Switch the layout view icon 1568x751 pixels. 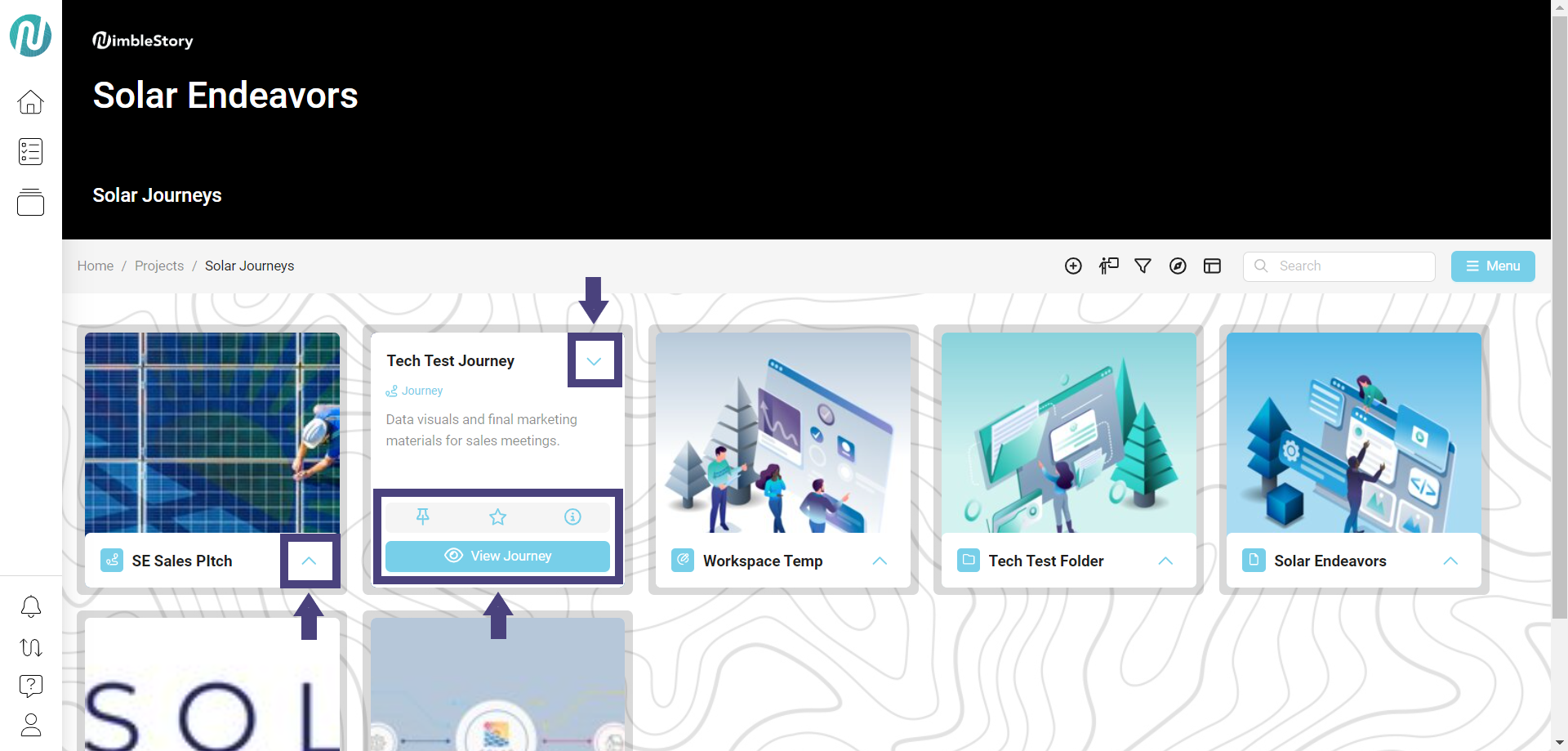(x=1212, y=266)
